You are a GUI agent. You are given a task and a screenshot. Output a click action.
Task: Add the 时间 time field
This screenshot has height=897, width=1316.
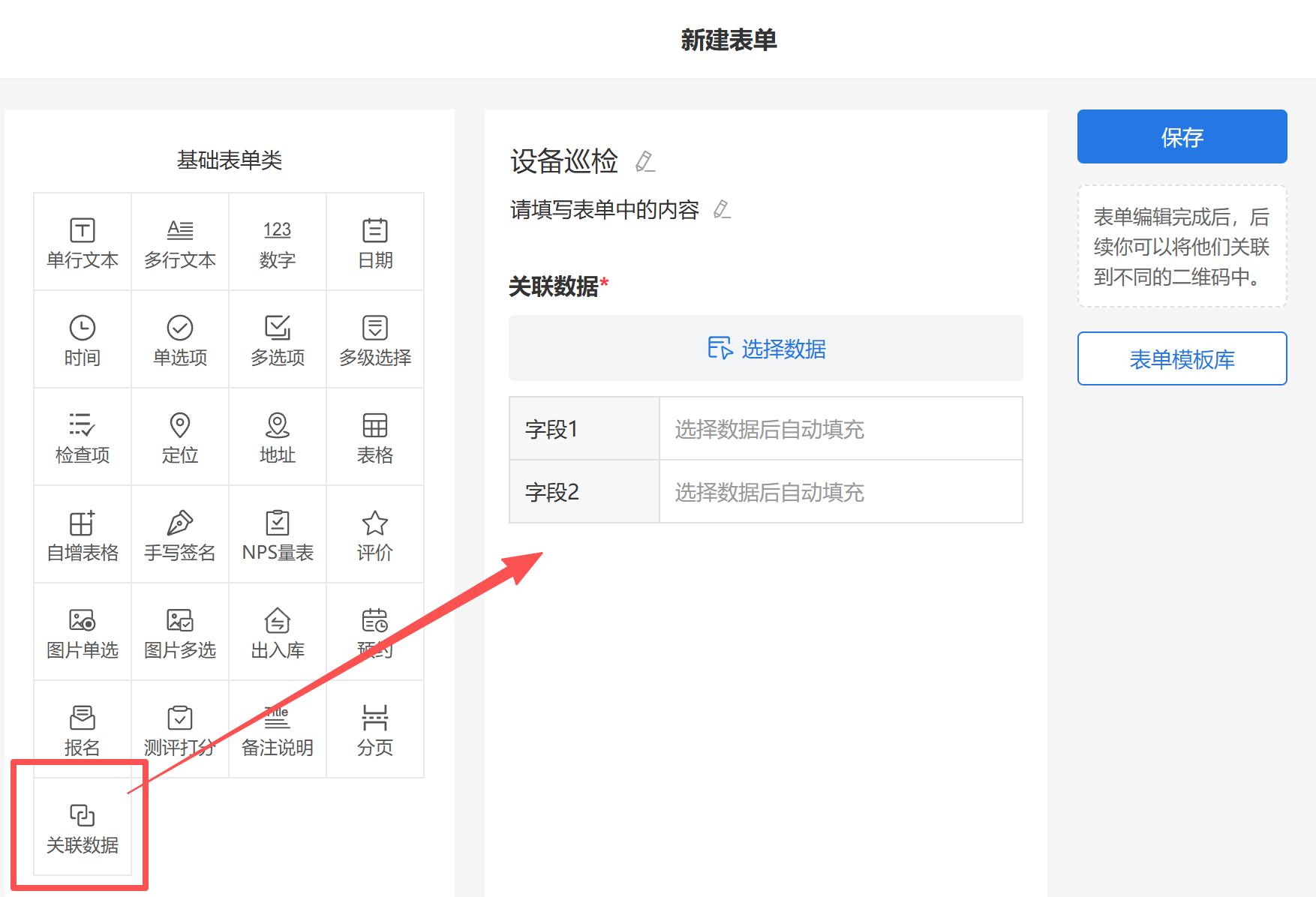point(83,339)
